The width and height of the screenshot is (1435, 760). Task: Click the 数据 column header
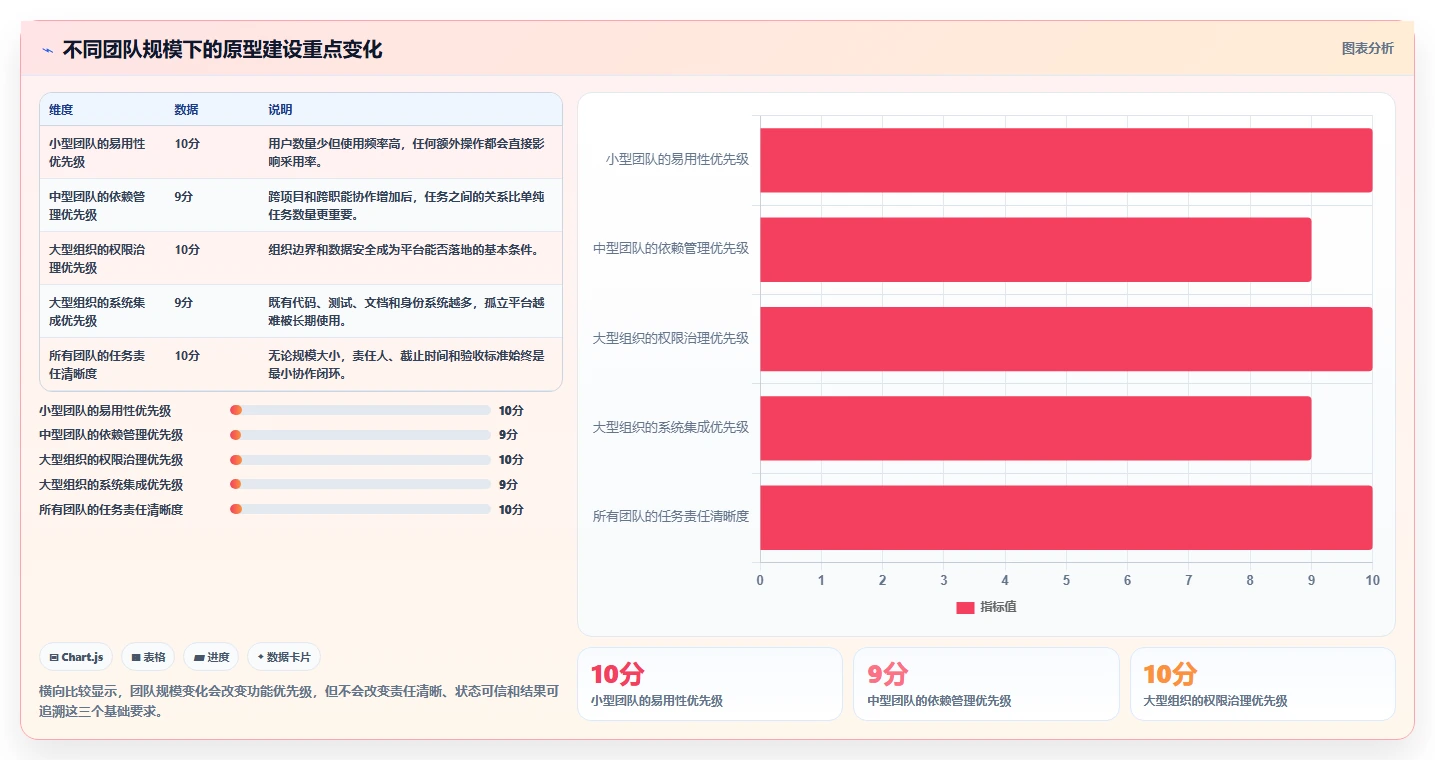coord(186,110)
